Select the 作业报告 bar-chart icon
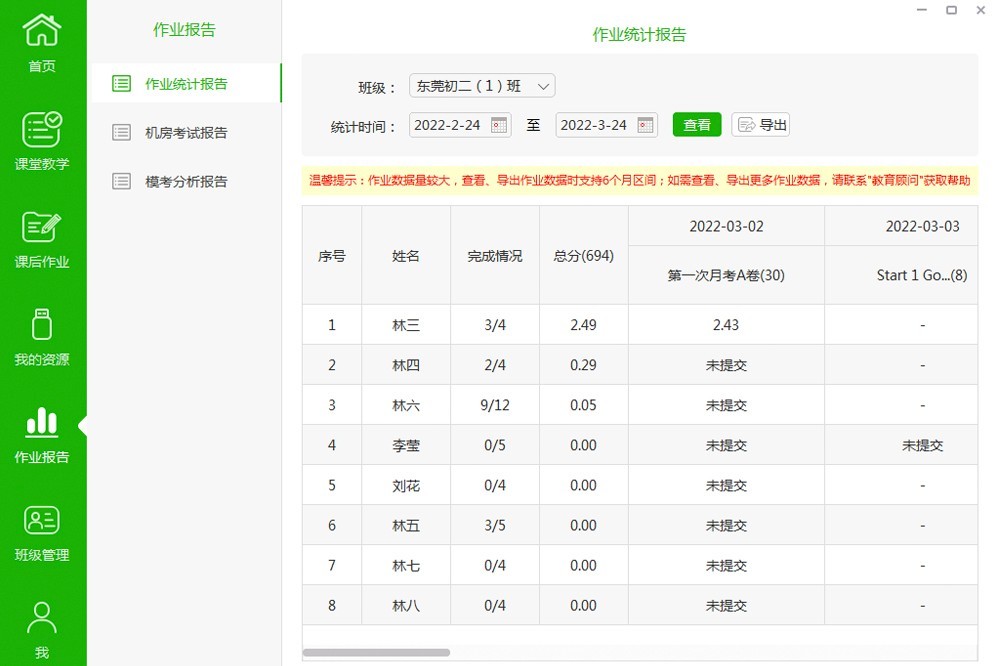The height and width of the screenshot is (666, 1000). pos(41,422)
